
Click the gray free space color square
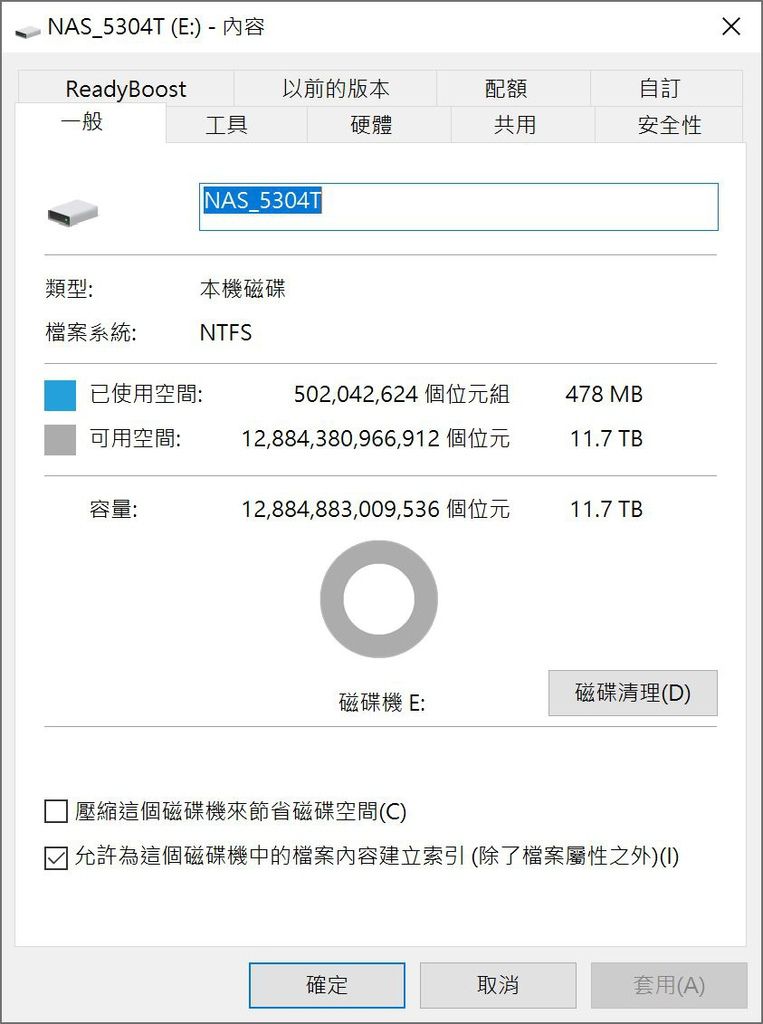click(60, 440)
